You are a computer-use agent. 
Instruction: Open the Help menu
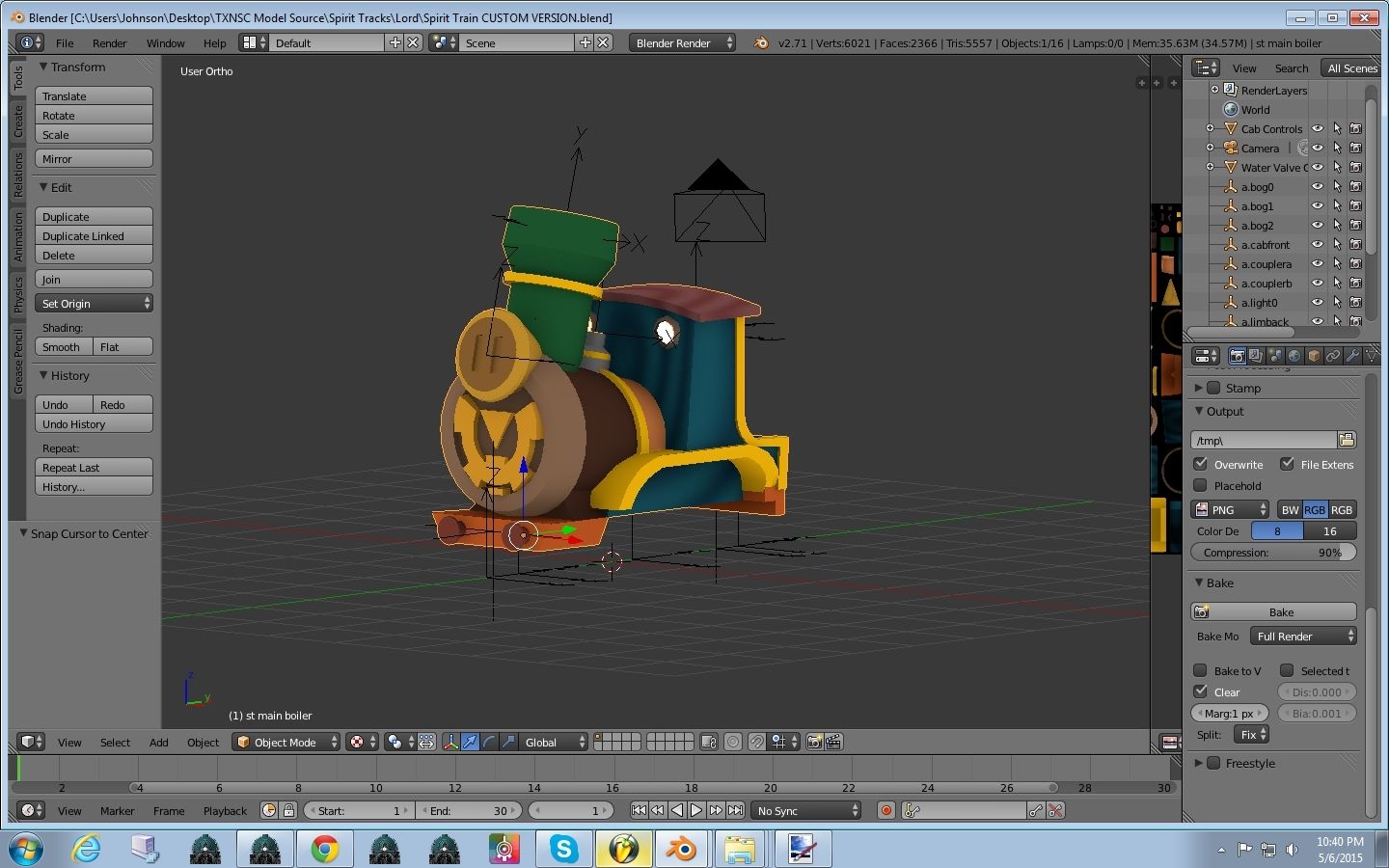[x=214, y=42]
